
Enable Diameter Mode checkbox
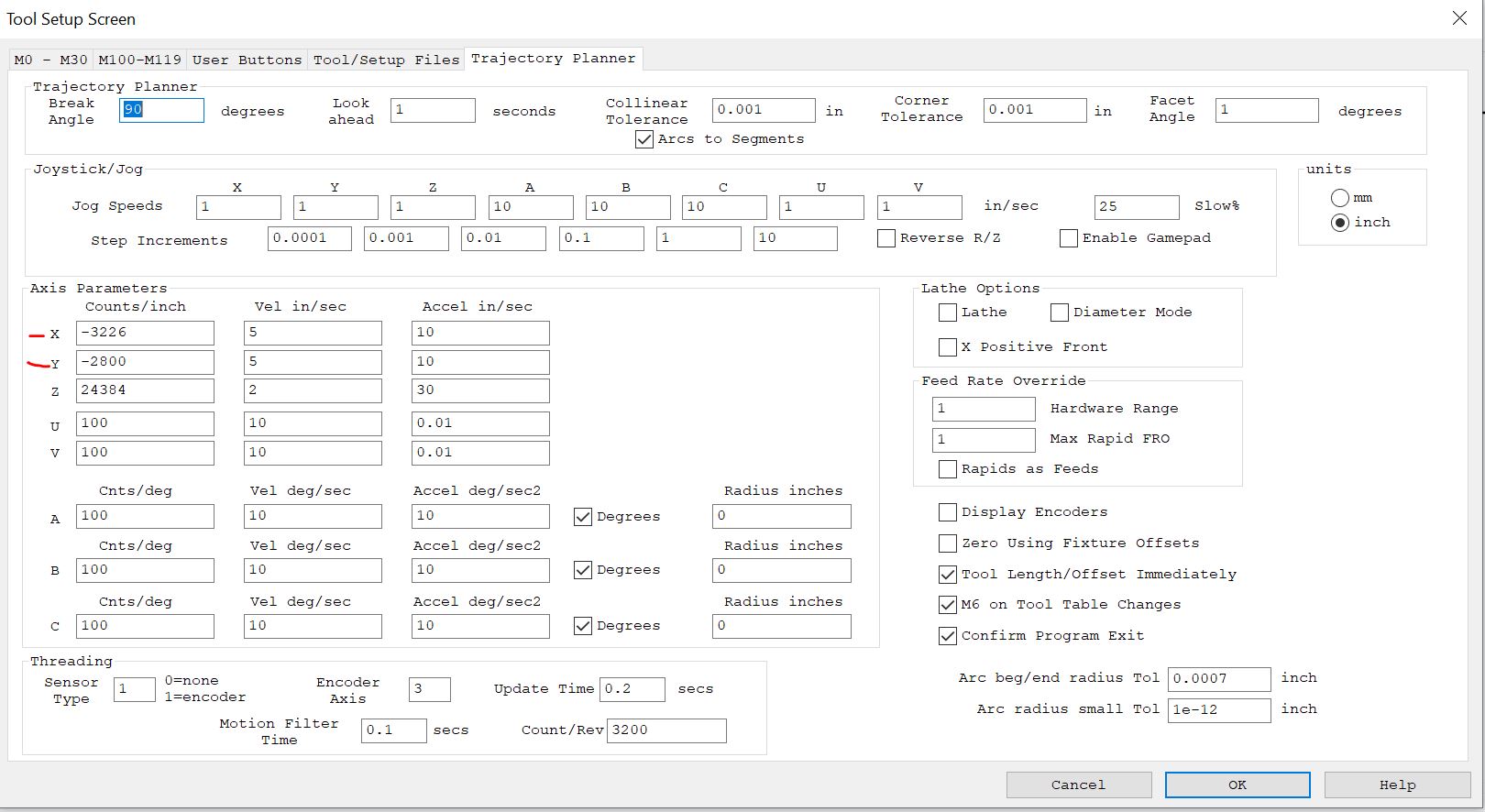coord(1060,313)
